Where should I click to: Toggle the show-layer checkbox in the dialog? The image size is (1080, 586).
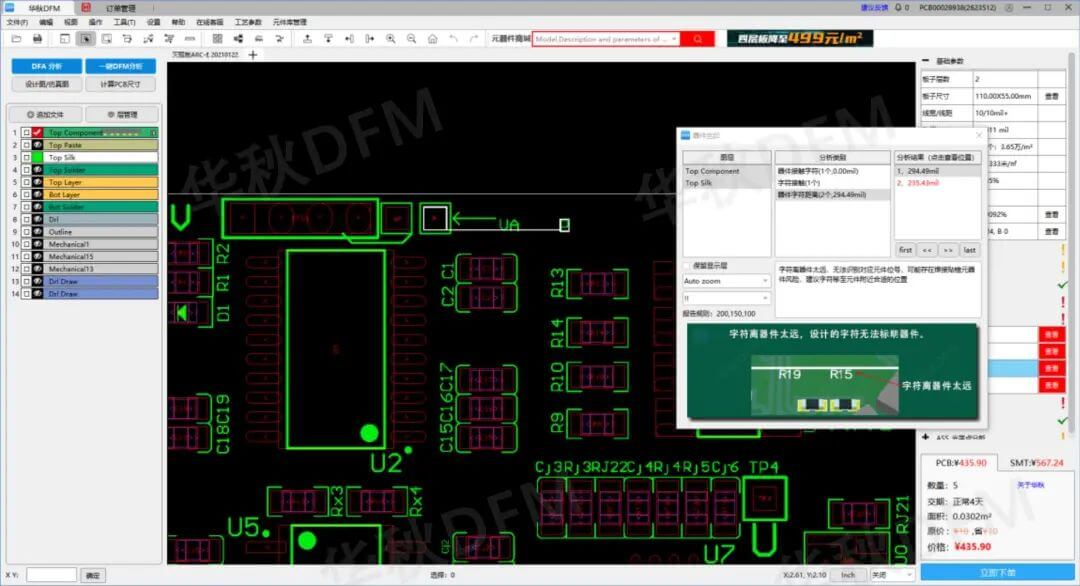(687, 266)
